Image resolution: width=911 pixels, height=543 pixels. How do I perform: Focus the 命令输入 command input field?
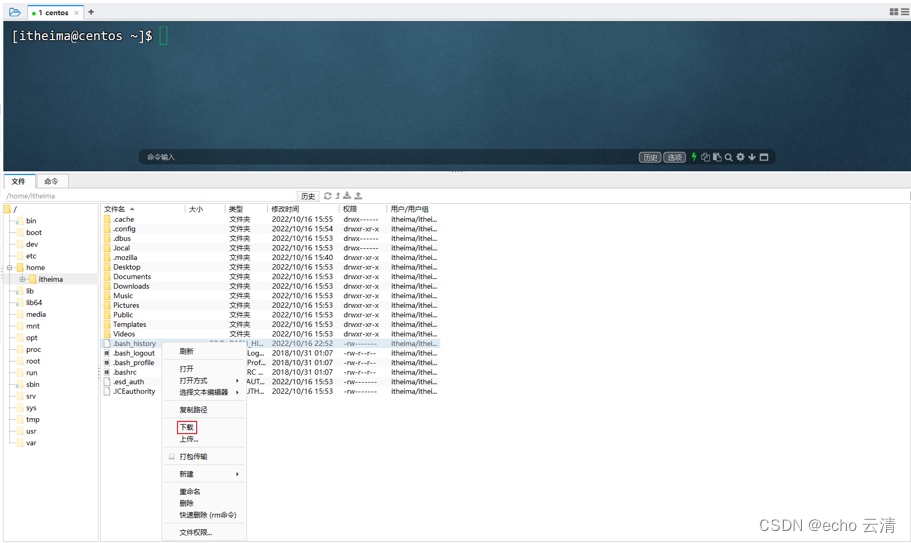tap(389, 157)
